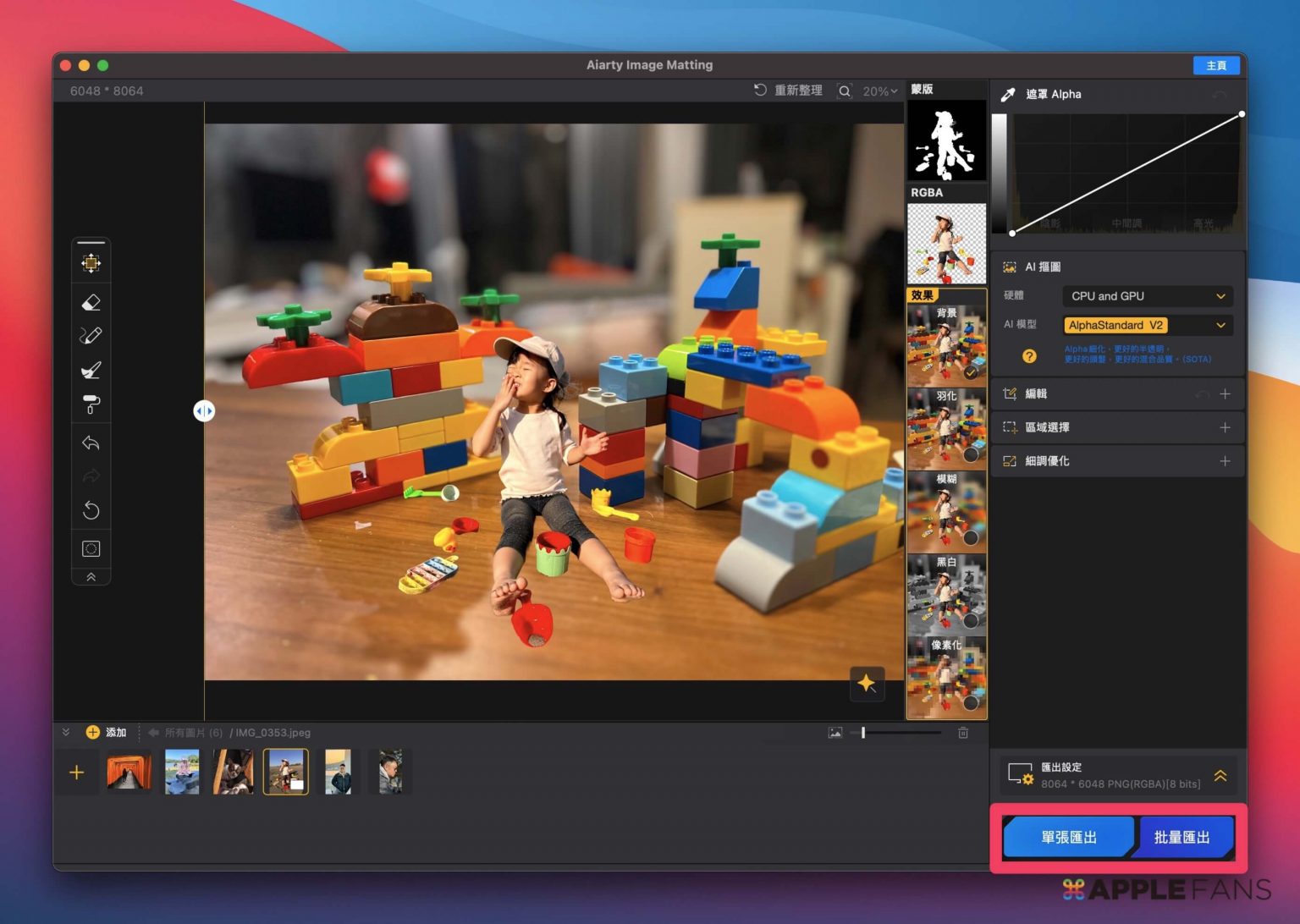Open the AlphaStandard V2 model dropdown

pos(1147,325)
